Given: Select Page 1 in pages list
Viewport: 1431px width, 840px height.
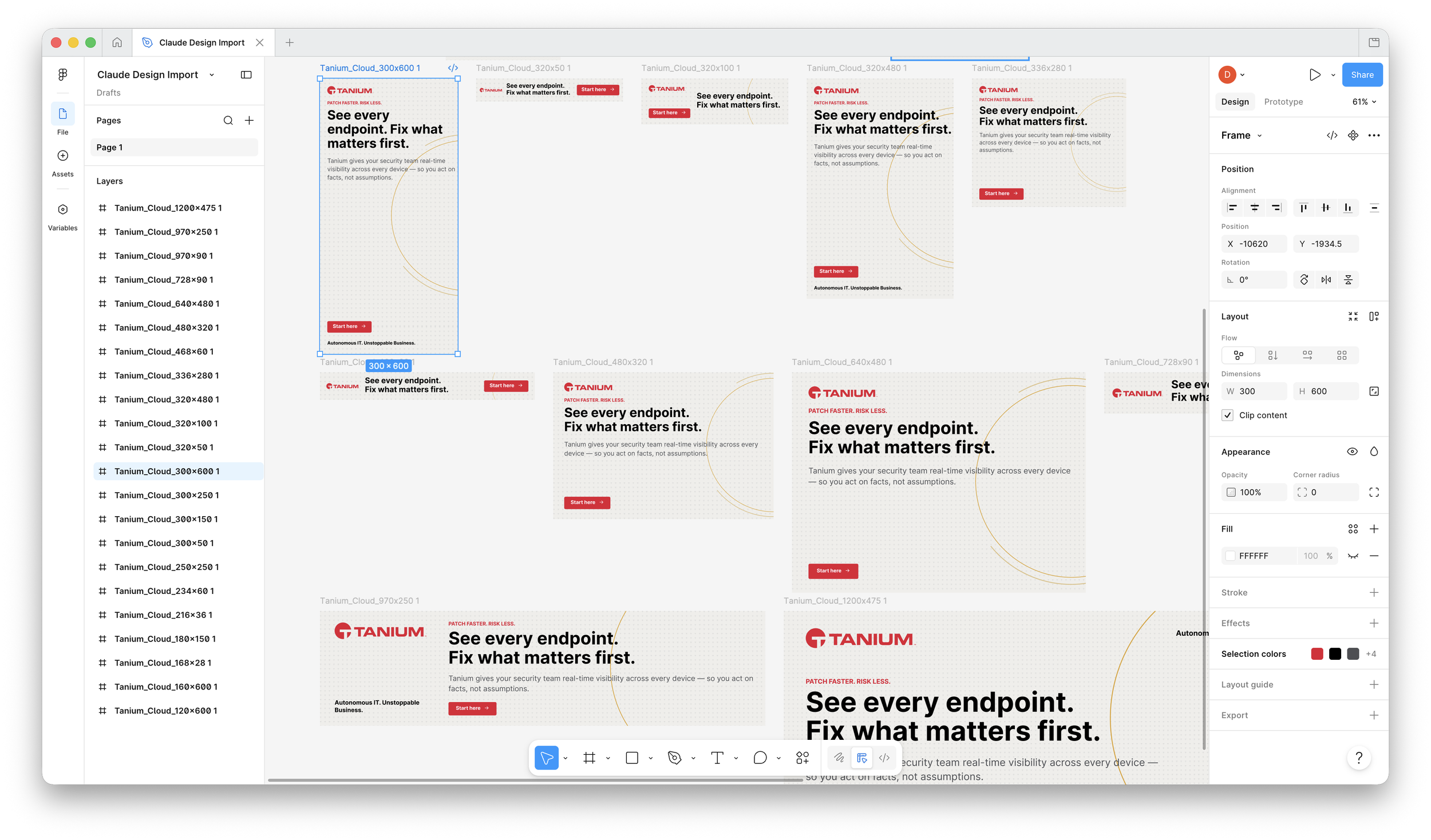Looking at the screenshot, I should [x=174, y=147].
